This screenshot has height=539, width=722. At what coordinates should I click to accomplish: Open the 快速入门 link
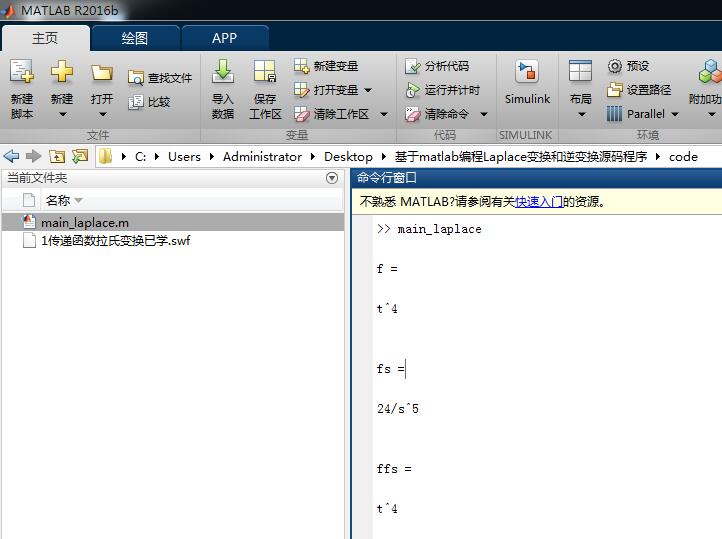(539, 202)
